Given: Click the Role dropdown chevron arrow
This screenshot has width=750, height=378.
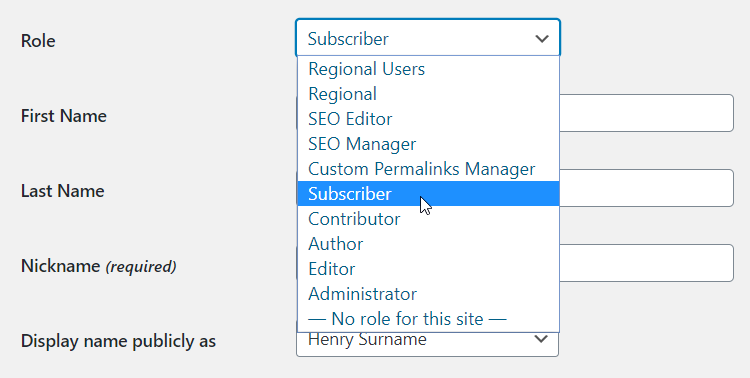Looking at the screenshot, I should tap(542, 38).
